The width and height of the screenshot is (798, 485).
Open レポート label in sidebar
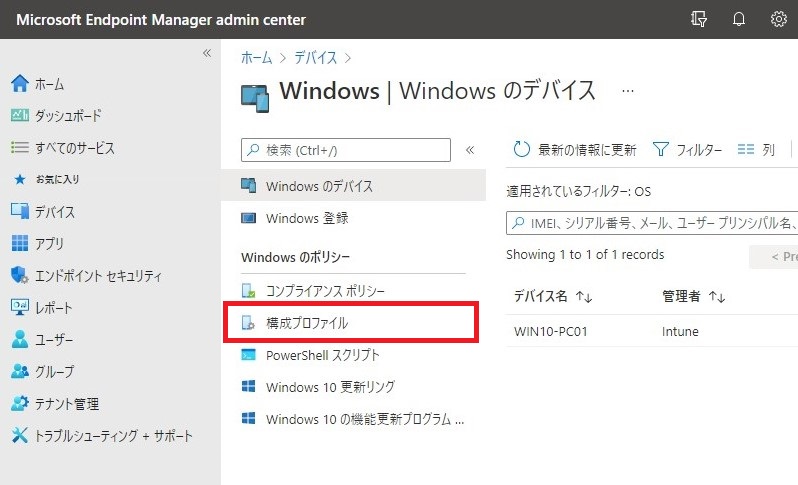(x=53, y=307)
